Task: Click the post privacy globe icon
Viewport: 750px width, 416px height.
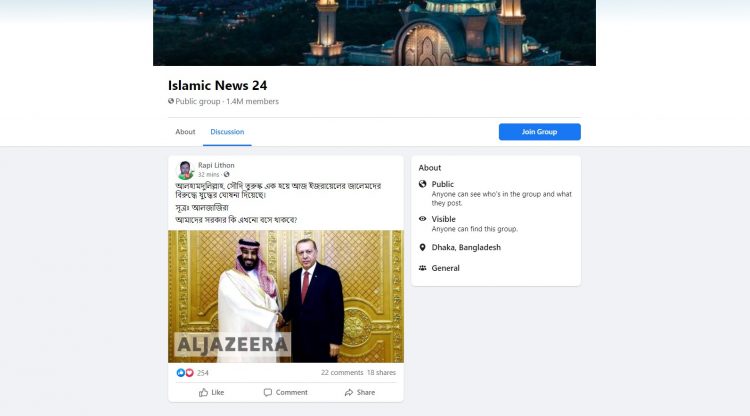Action: click(227, 175)
